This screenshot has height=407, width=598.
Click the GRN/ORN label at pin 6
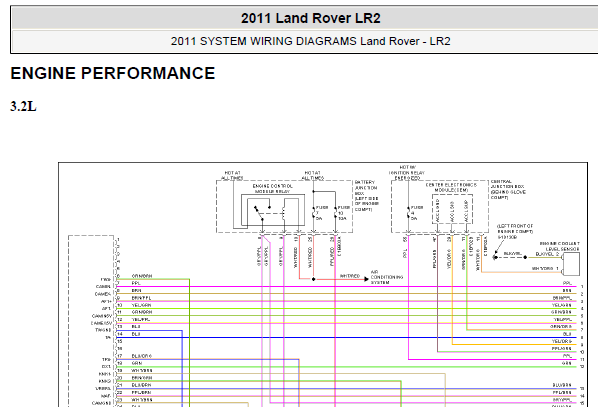pos(142,276)
